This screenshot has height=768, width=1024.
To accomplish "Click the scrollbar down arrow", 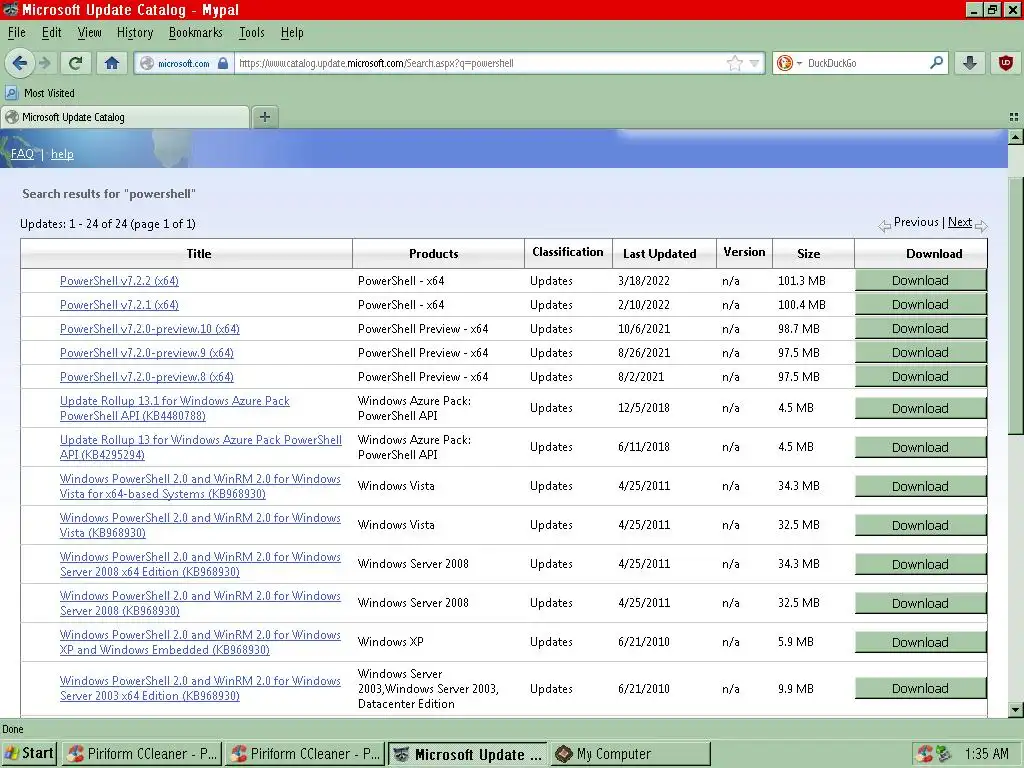I will pos(1015,709).
